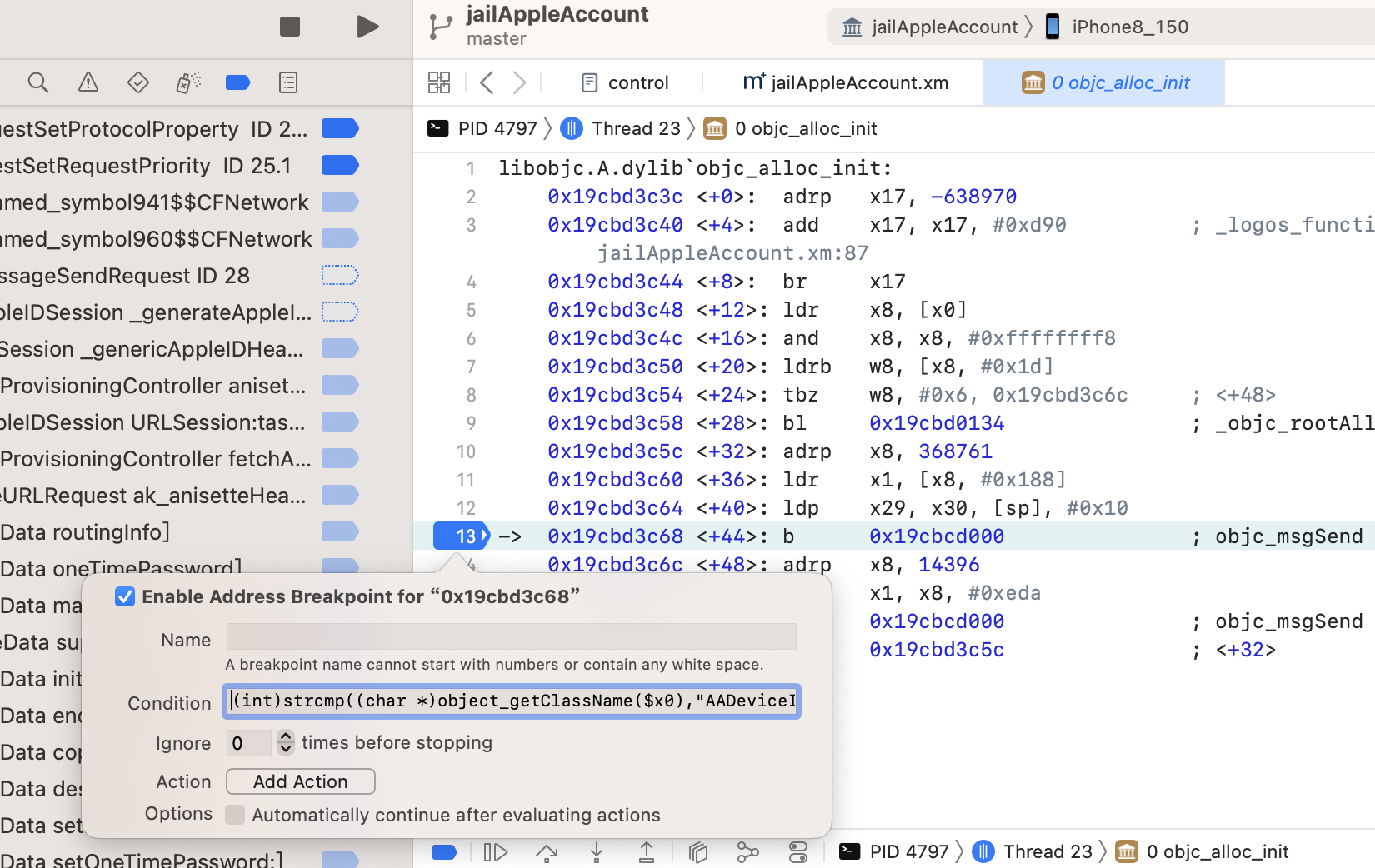The image size is (1375, 868).
Task: Click Continue program execution button
Action: click(x=496, y=851)
